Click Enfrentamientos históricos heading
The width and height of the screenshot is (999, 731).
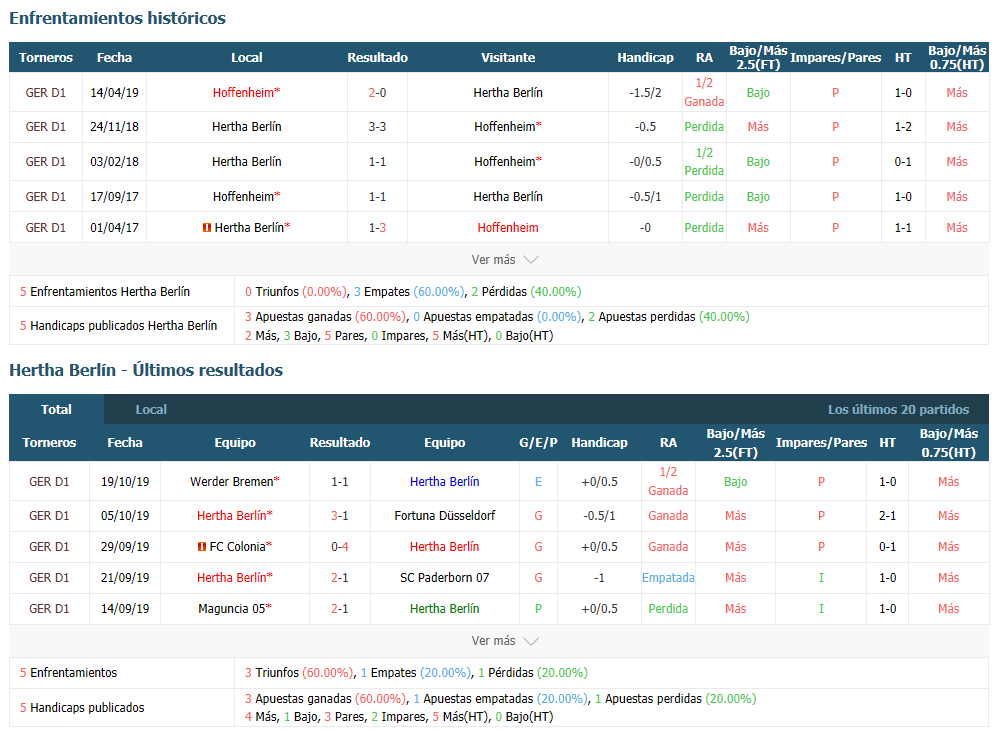click(x=117, y=18)
